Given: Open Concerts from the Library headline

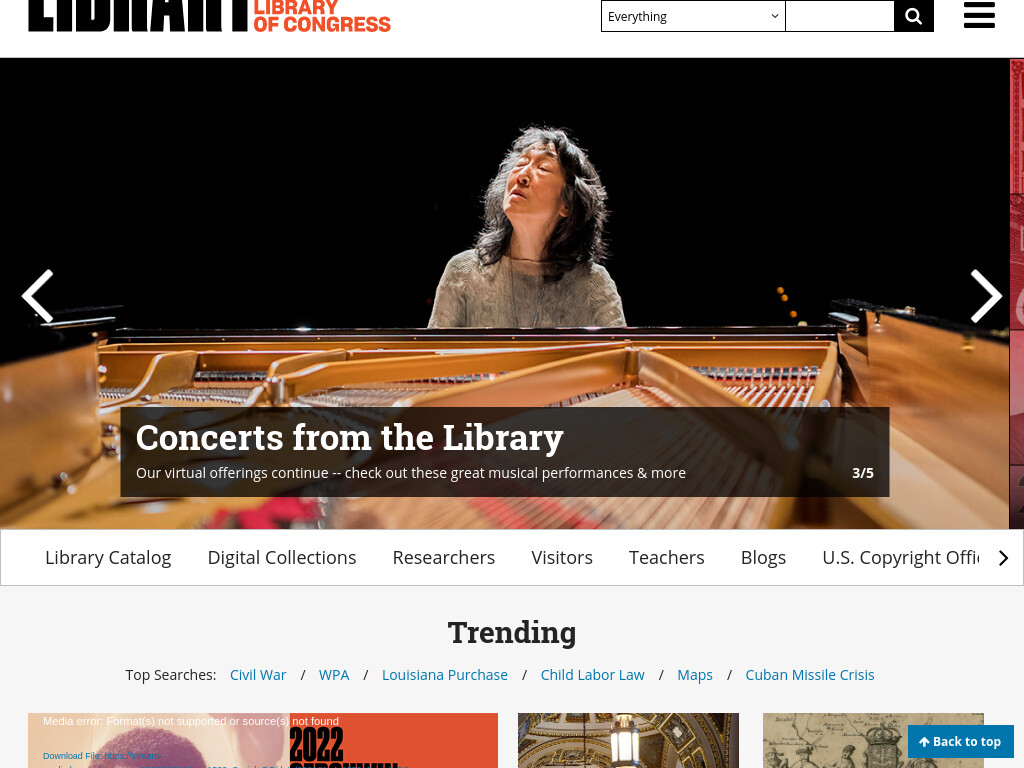Looking at the screenshot, I should (349, 437).
